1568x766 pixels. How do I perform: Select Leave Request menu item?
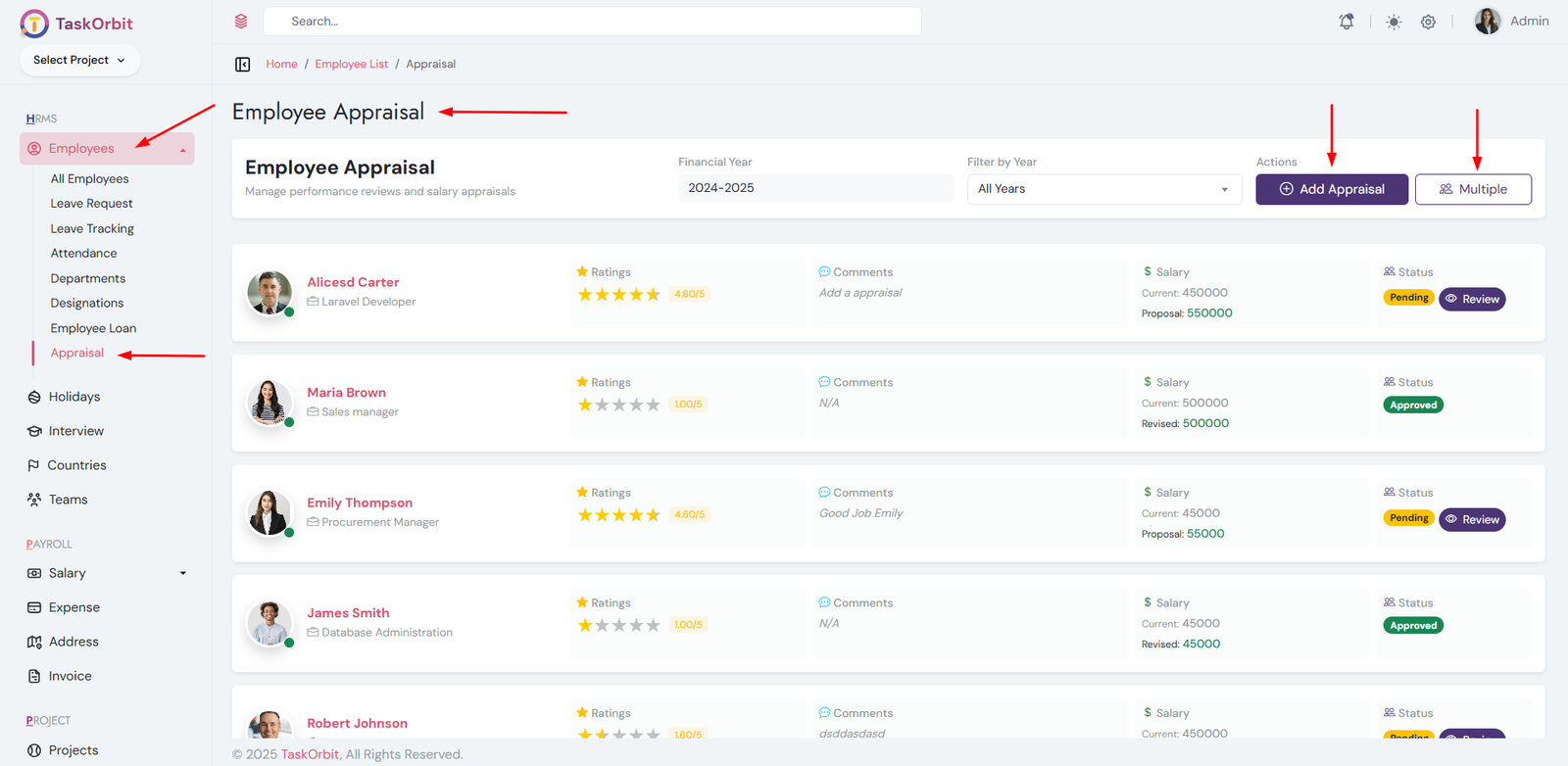click(x=91, y=204)
